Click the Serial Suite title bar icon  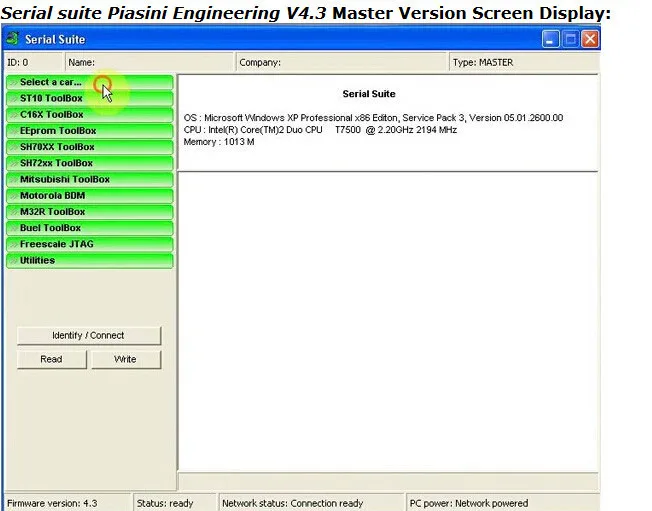coord(12,39)
